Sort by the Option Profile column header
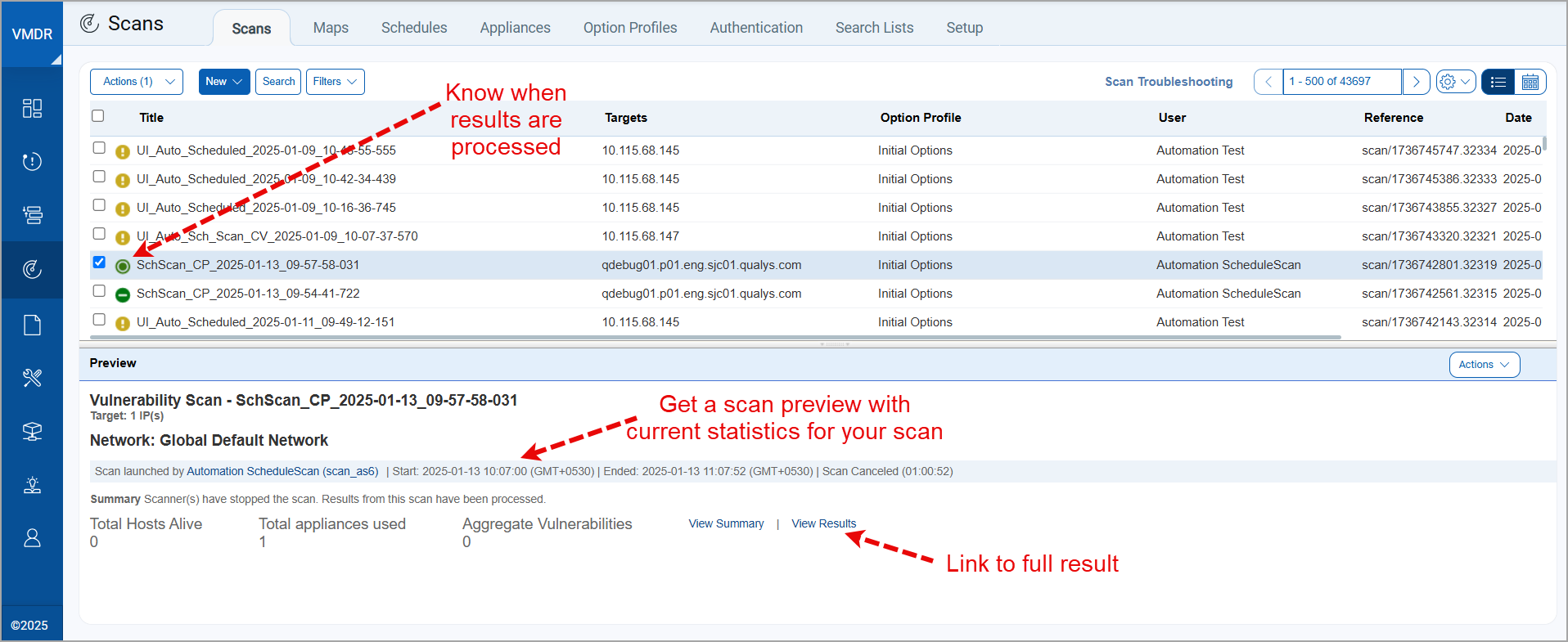Screen dimensions: 1568x642 point(921,118)
